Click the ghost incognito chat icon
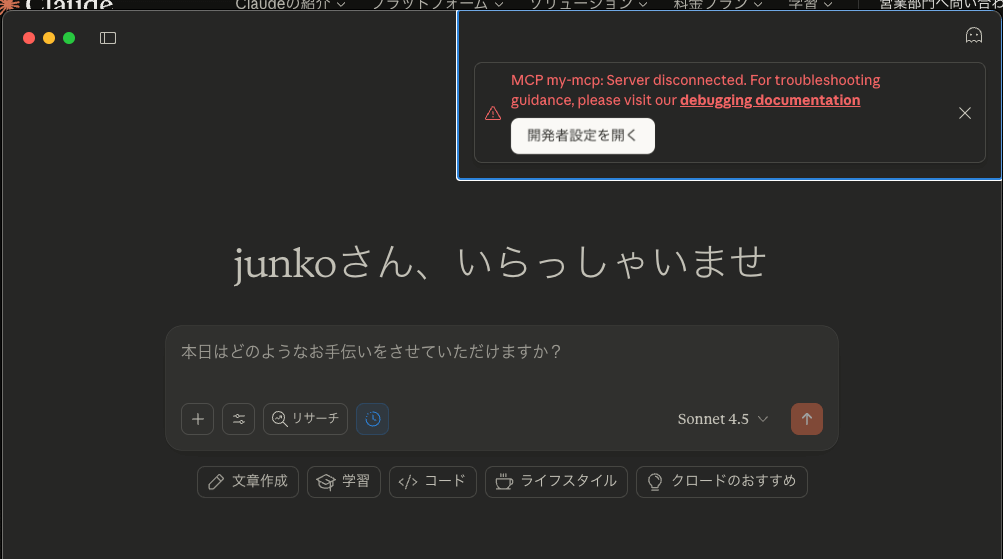1003x559 pixels. click(973, 36)
